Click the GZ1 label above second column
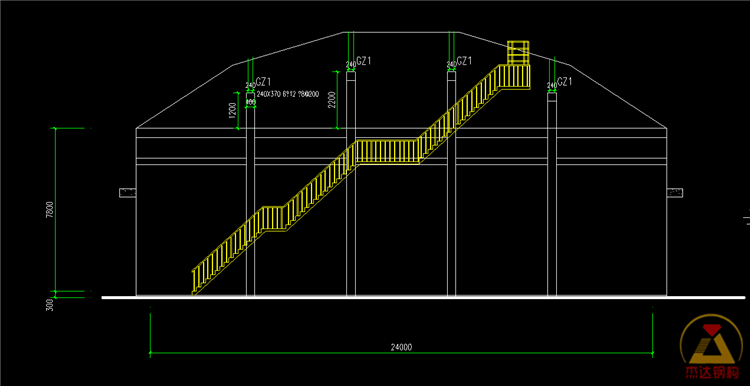 pos(364,61)
